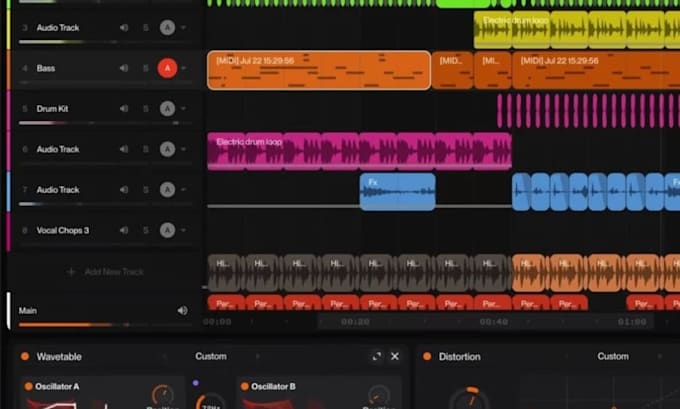
Task: Mute track 6 Audio Track speaker icon
Action: click(x=124, y=149)
